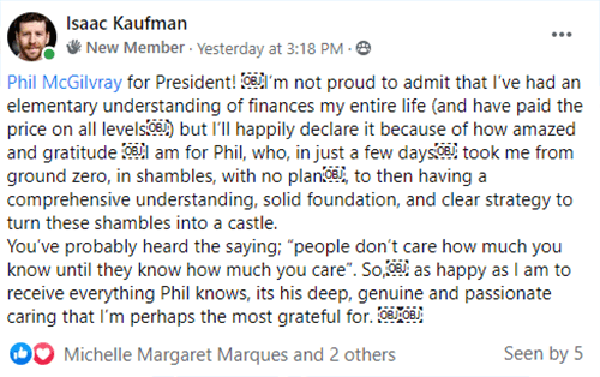This screenshot has width=600, height=377.
Task: Click Isaac Kaufman's profile picture
Action: click(32, 37)
